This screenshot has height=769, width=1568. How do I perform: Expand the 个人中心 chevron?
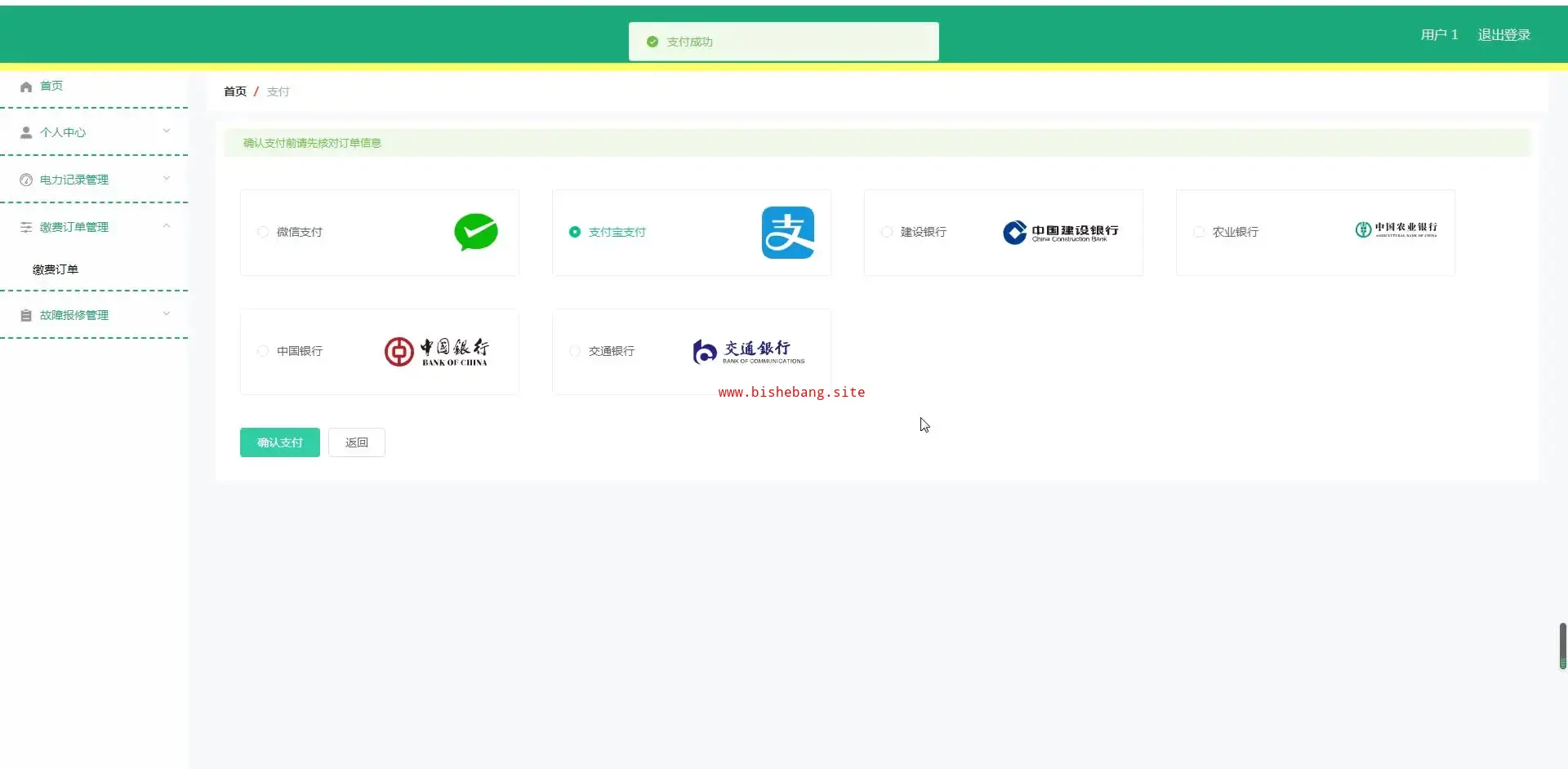click(167, 131)
